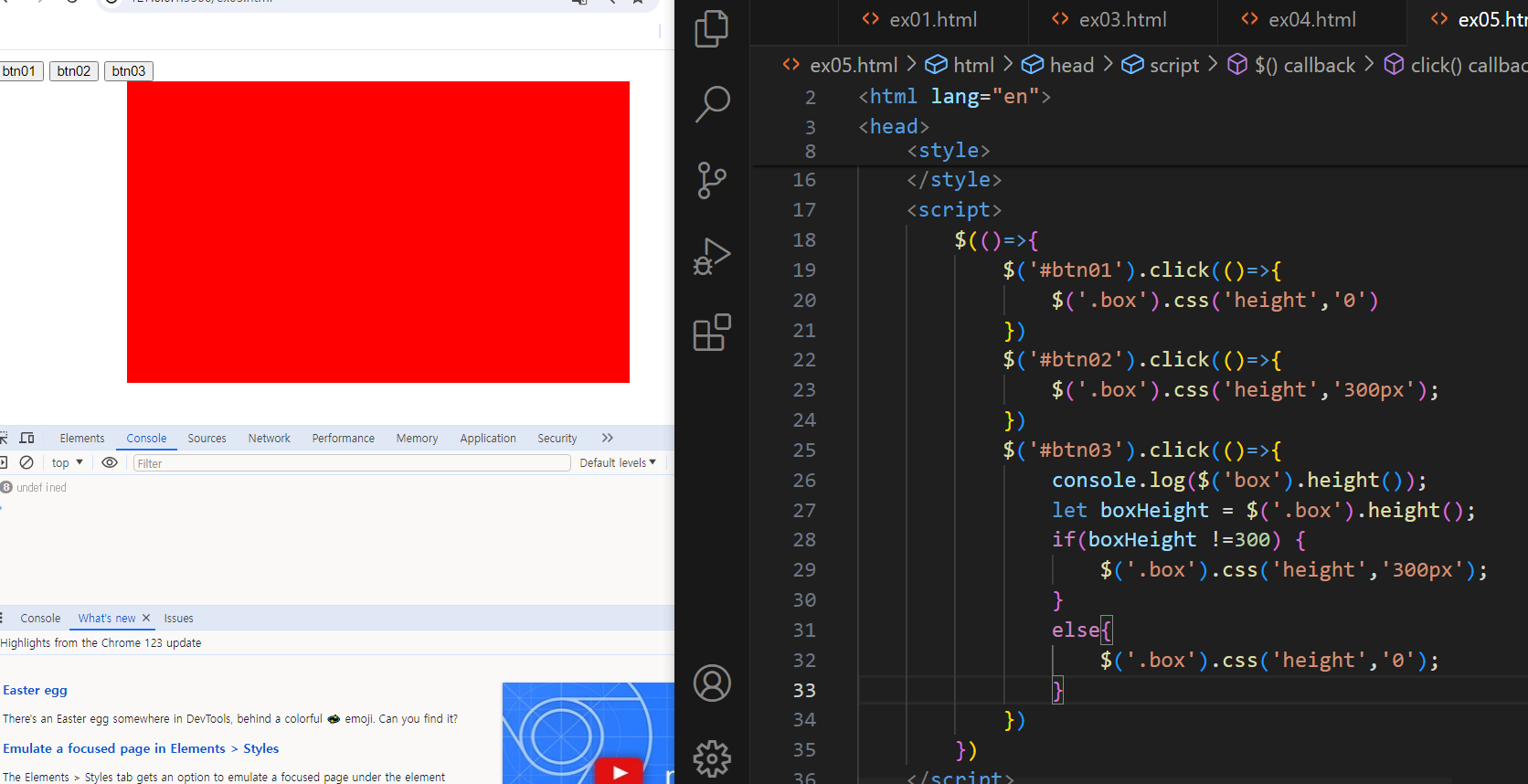Switch to the Elements tab in DevTools
Image resolution: width=1528 pixels, height=784 pixels.
tap(82, 438)
